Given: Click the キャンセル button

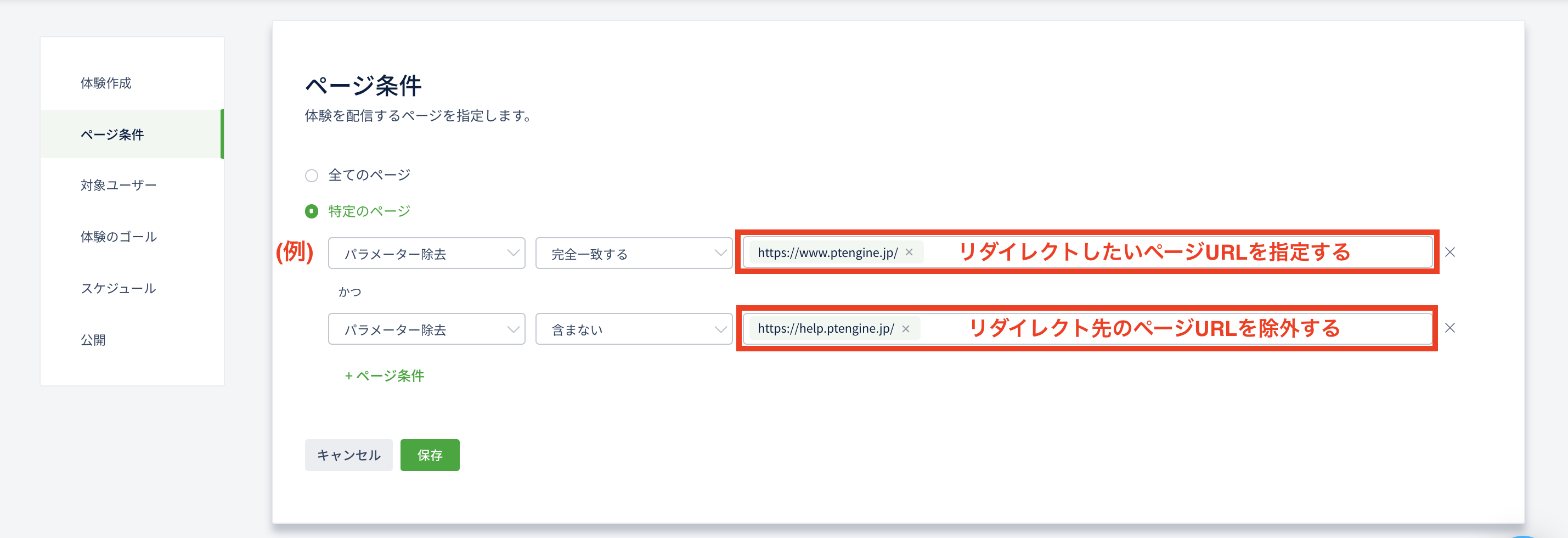Looking at the screenshot, I should click(349, 455).
